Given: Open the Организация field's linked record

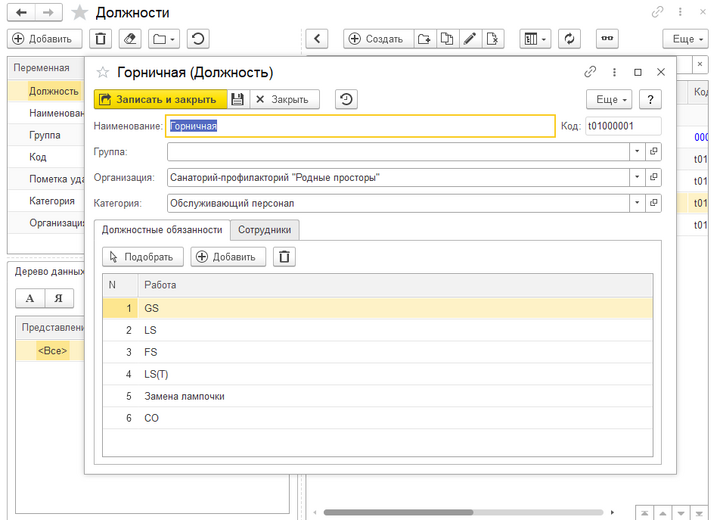Looking at the screenshot, I should 654,177.
